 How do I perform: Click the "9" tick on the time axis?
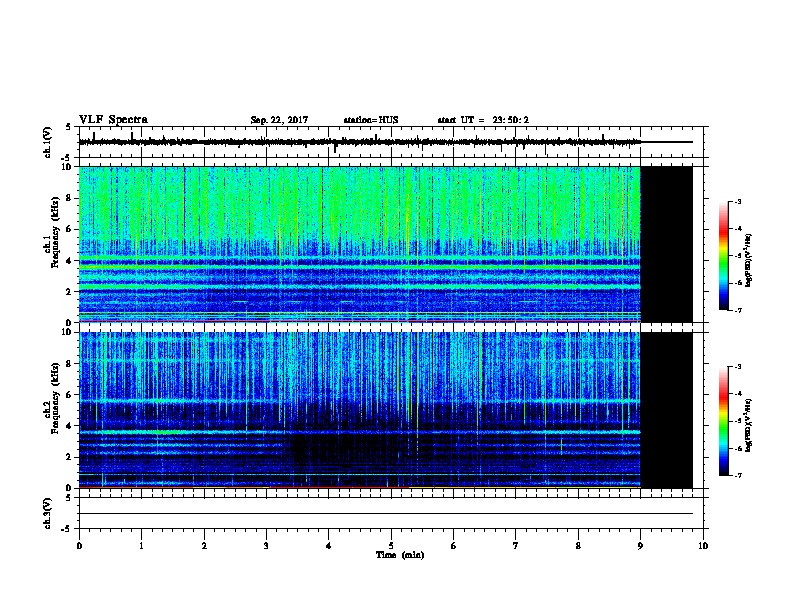tap(640, 546)
